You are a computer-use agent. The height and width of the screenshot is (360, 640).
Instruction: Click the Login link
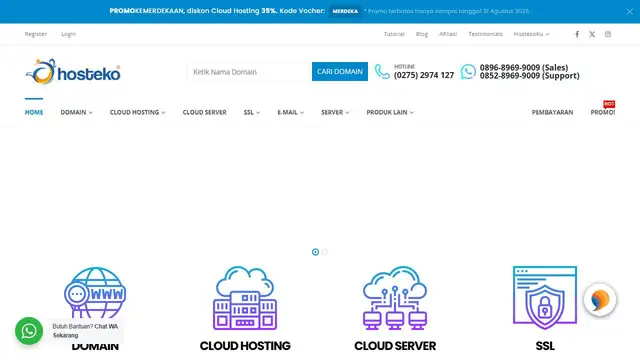click(69, 34)
